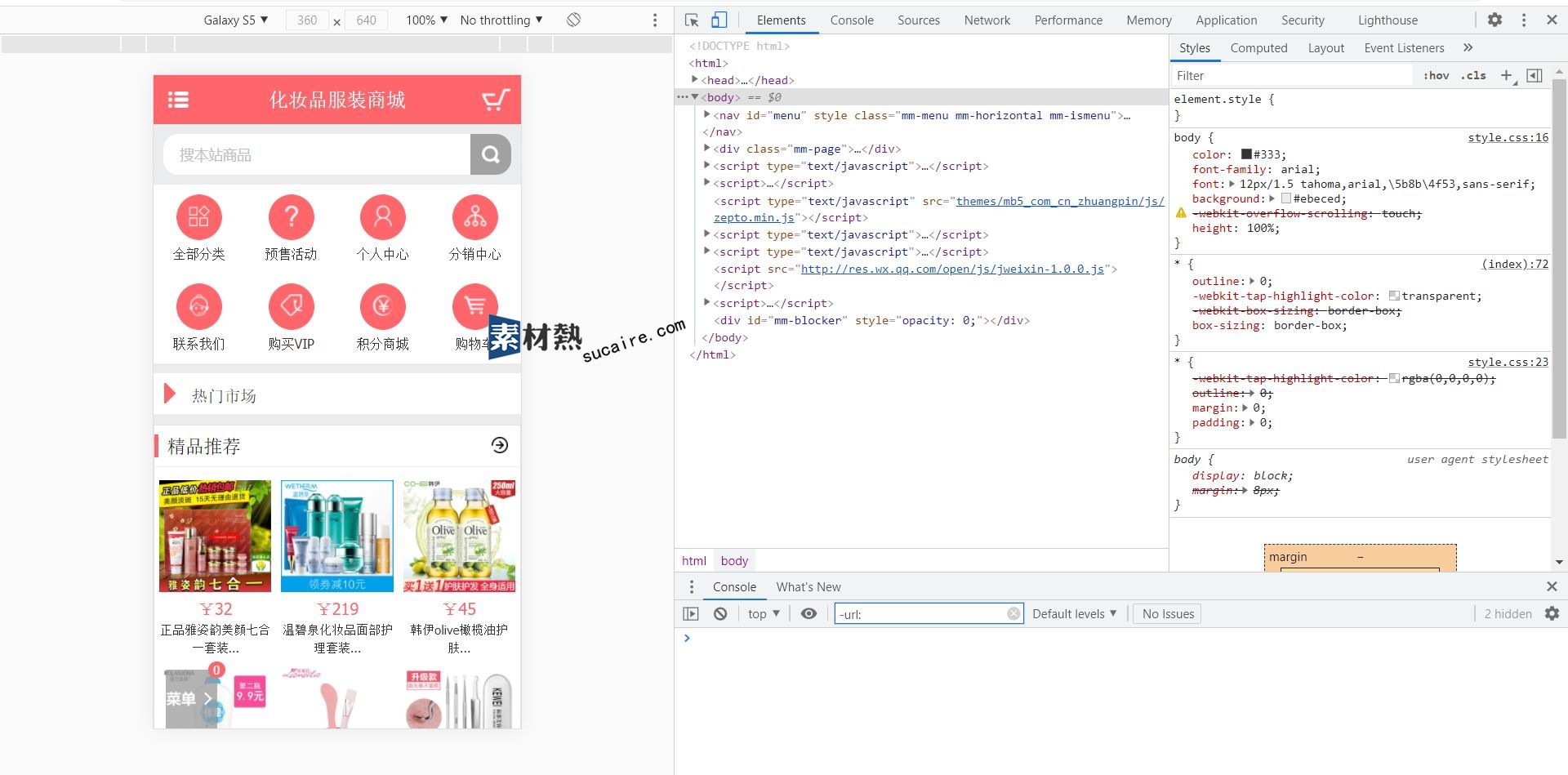Activate the inspect element picker

pos(692,20)
